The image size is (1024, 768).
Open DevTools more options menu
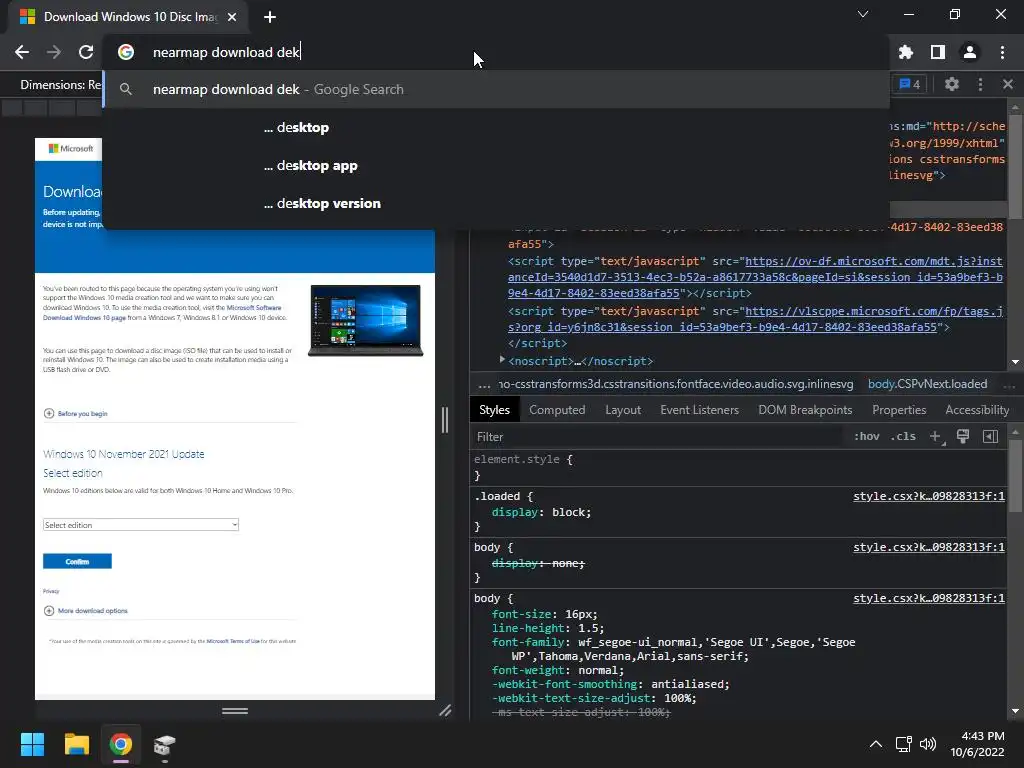[x=980, y=84]
